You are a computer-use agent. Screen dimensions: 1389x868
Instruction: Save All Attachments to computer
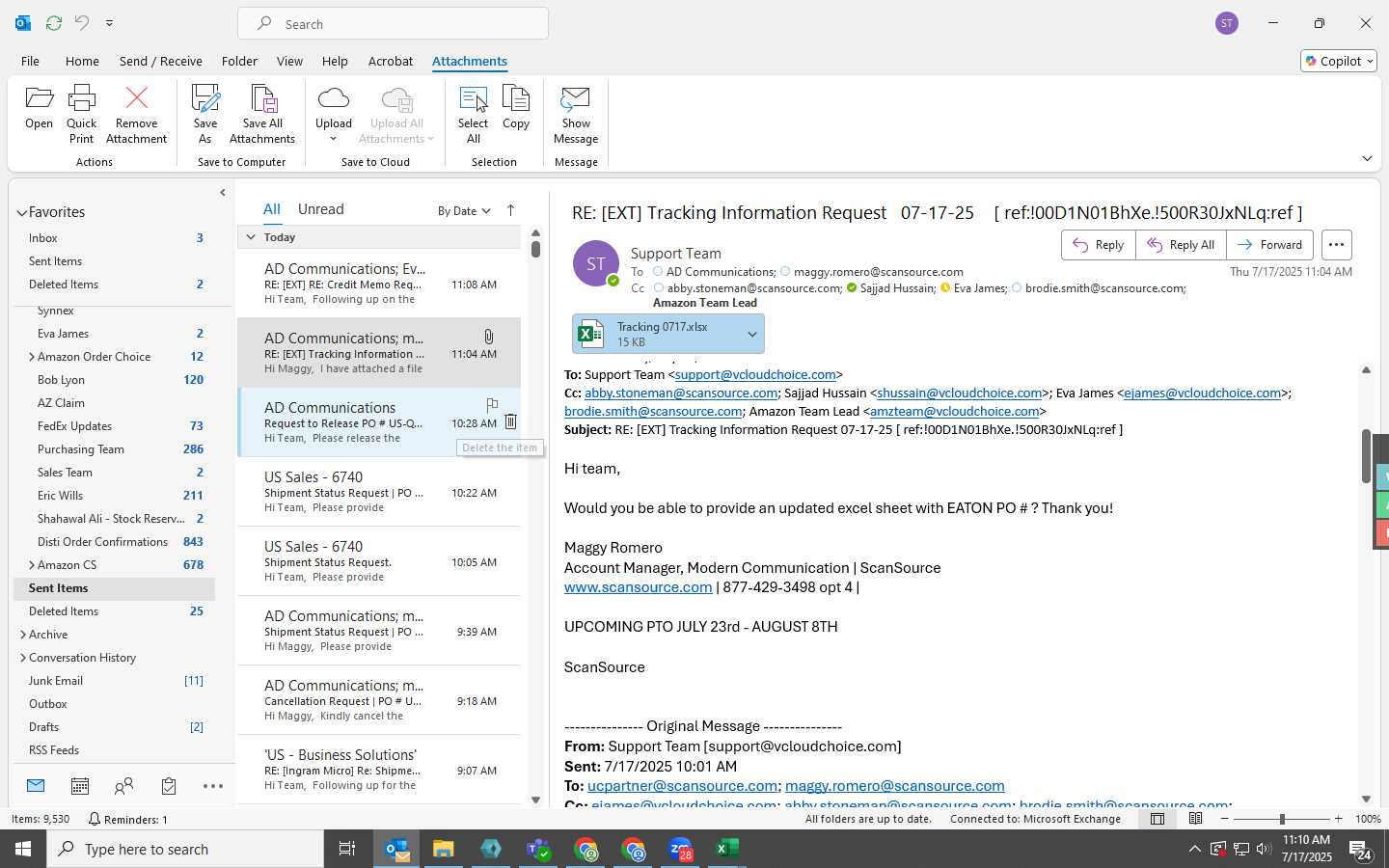[262, 114]
